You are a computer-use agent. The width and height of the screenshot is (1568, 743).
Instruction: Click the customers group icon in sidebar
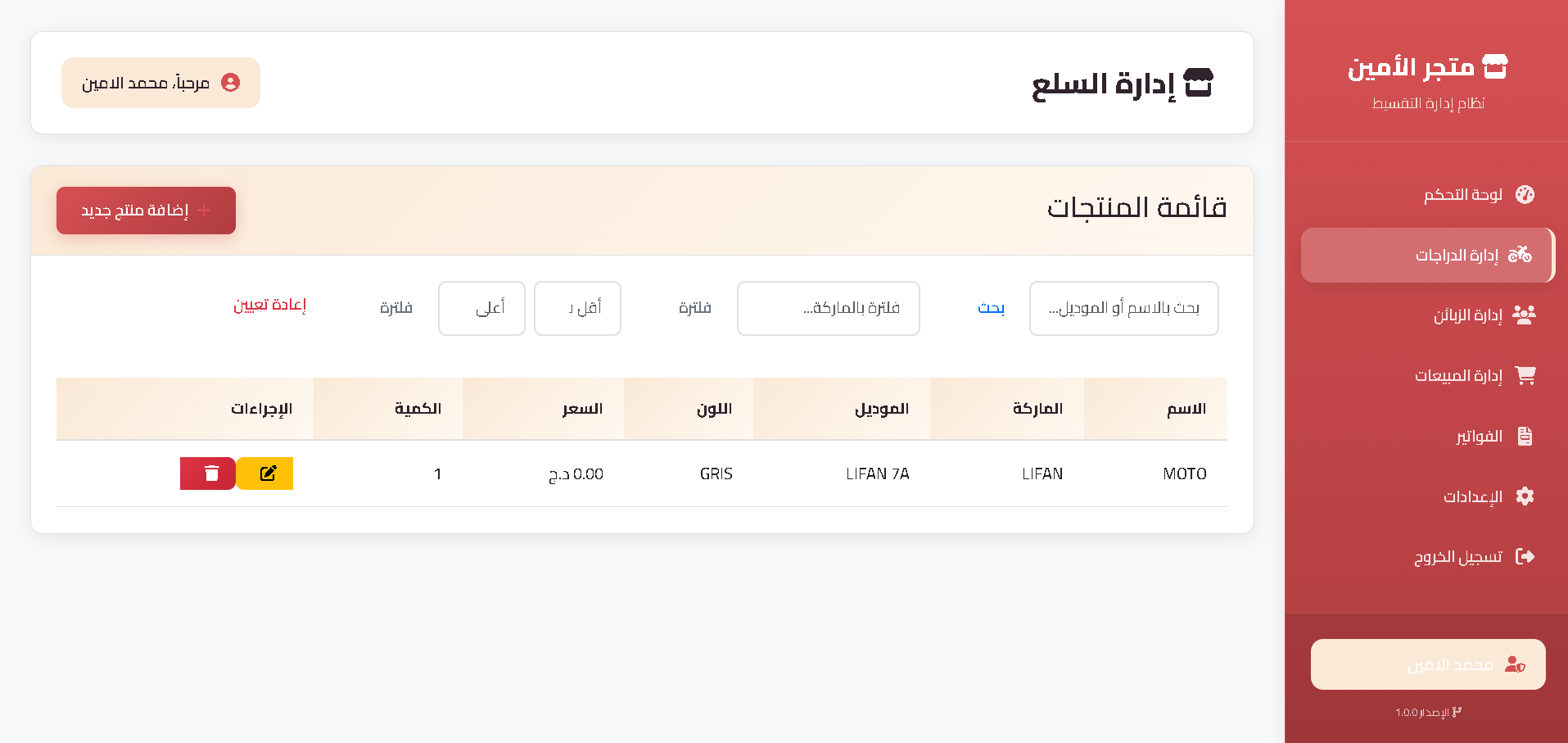point(1524,315)
